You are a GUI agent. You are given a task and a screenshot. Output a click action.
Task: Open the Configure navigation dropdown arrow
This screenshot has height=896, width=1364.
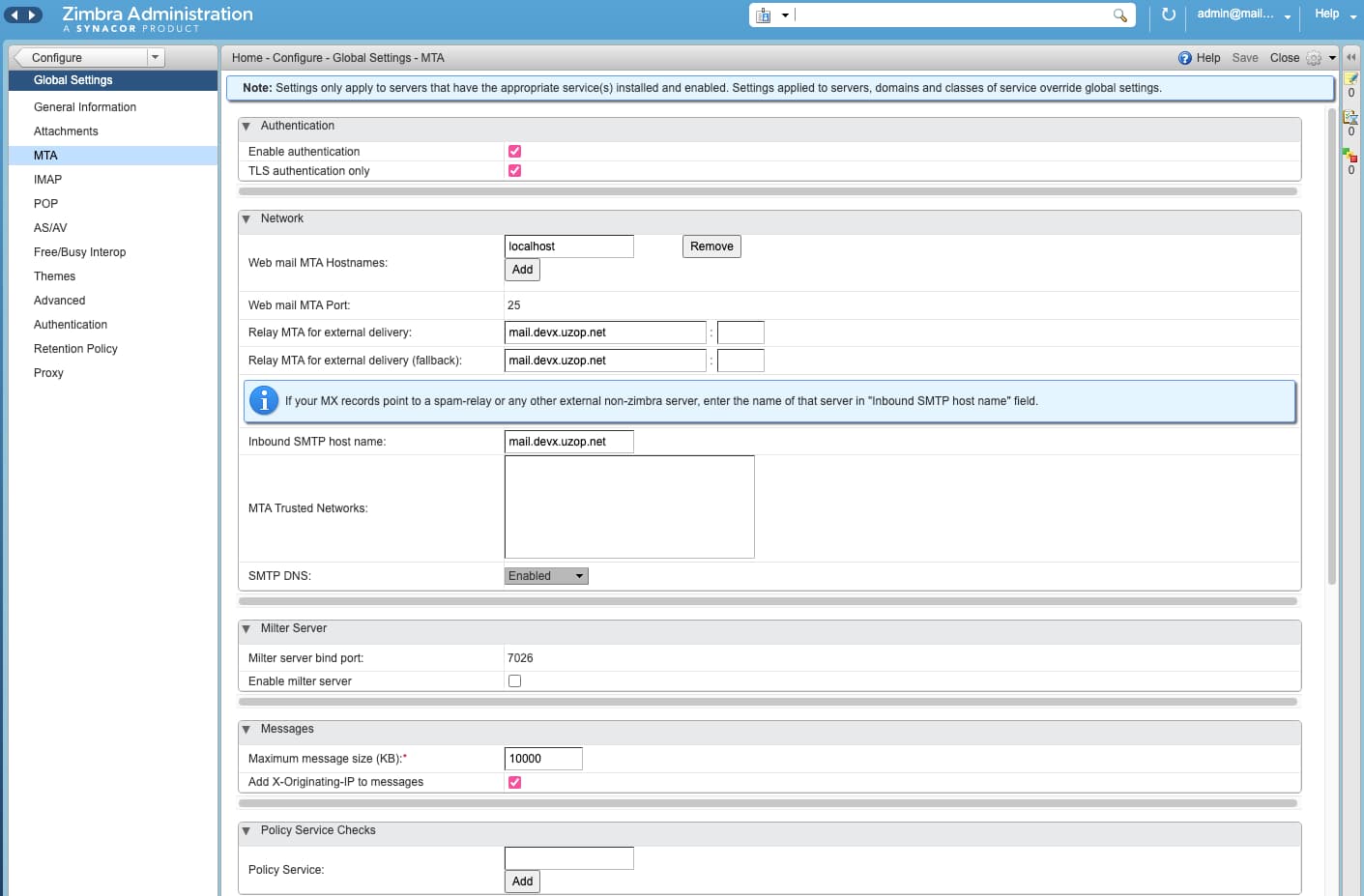(x=155, y=57)
